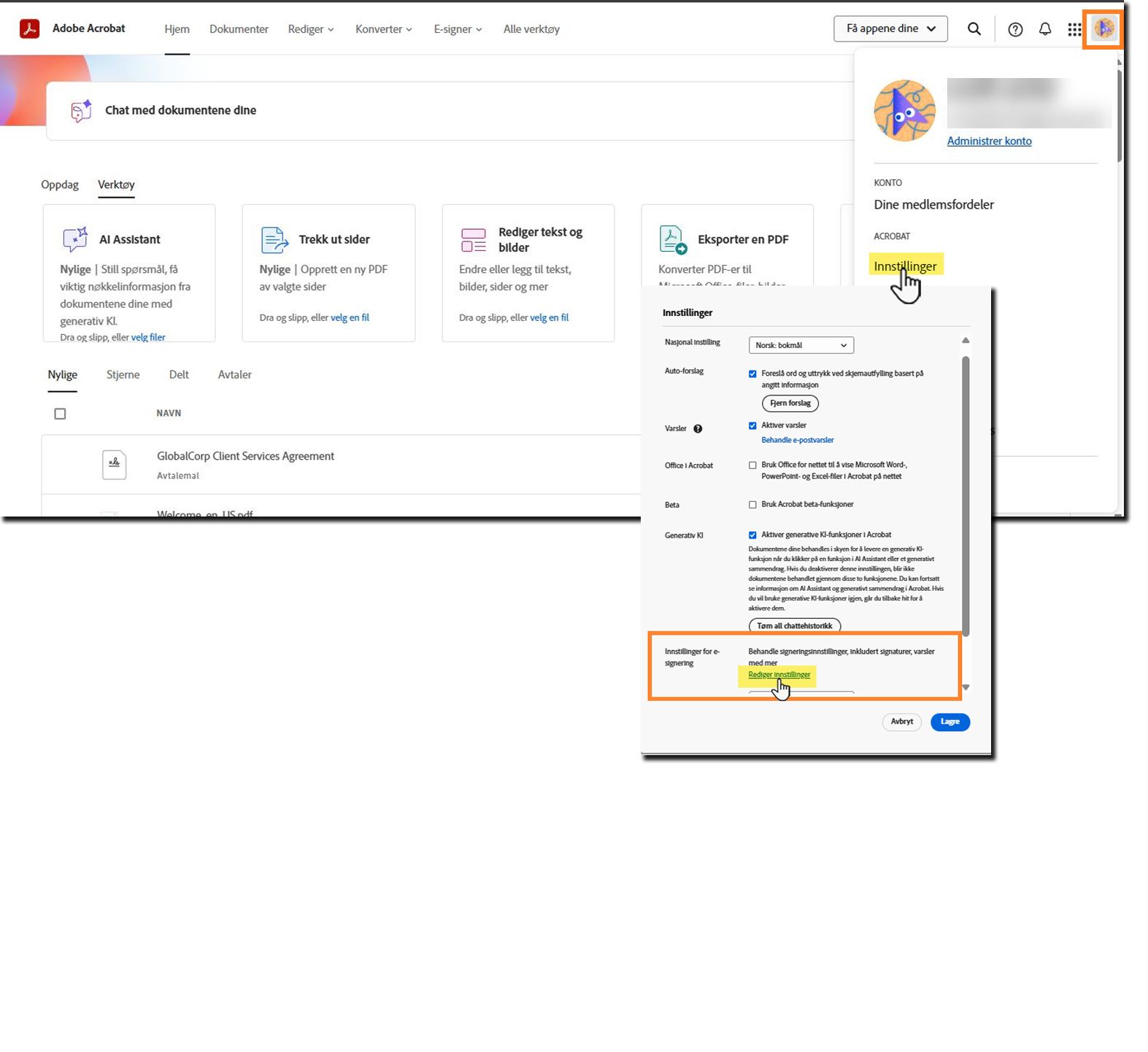Click the profile avatar in top bar
Viewport: 1148px width, 1052px height.
1103,29
